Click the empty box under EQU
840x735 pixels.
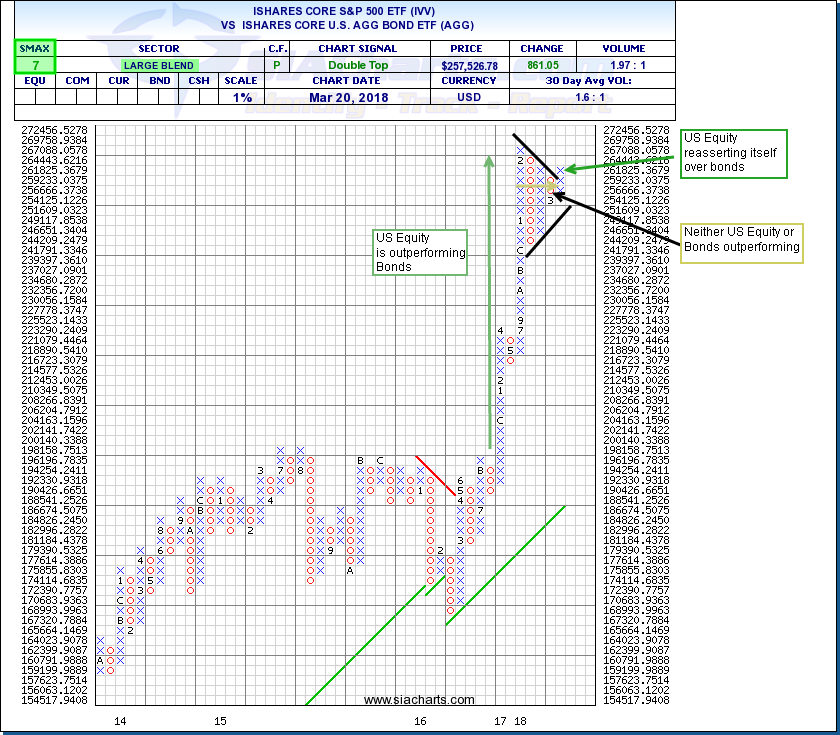point(35,96)
